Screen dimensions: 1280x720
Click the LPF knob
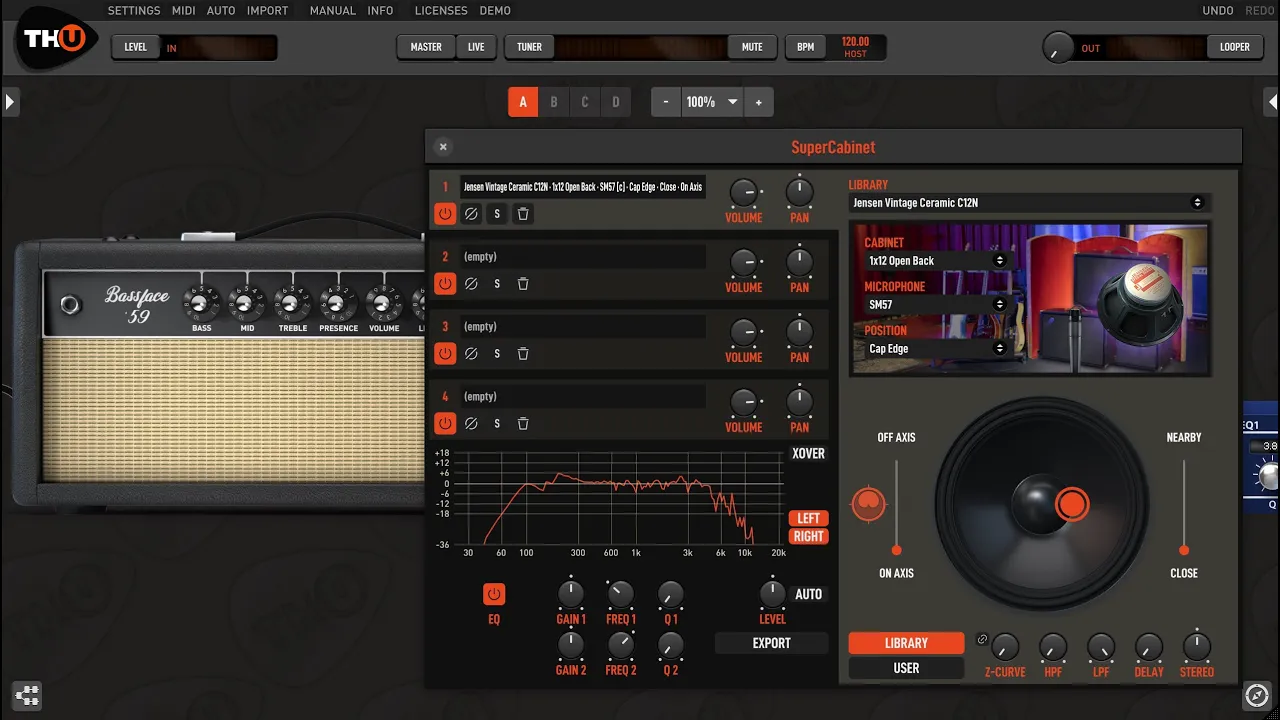(1100, 647)
